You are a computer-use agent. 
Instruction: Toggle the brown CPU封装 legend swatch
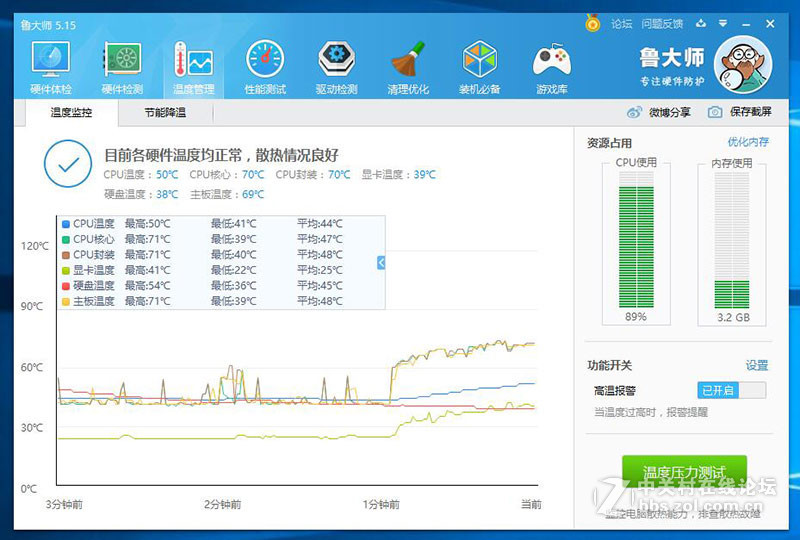pyautogui.click(x=66, y=255)
